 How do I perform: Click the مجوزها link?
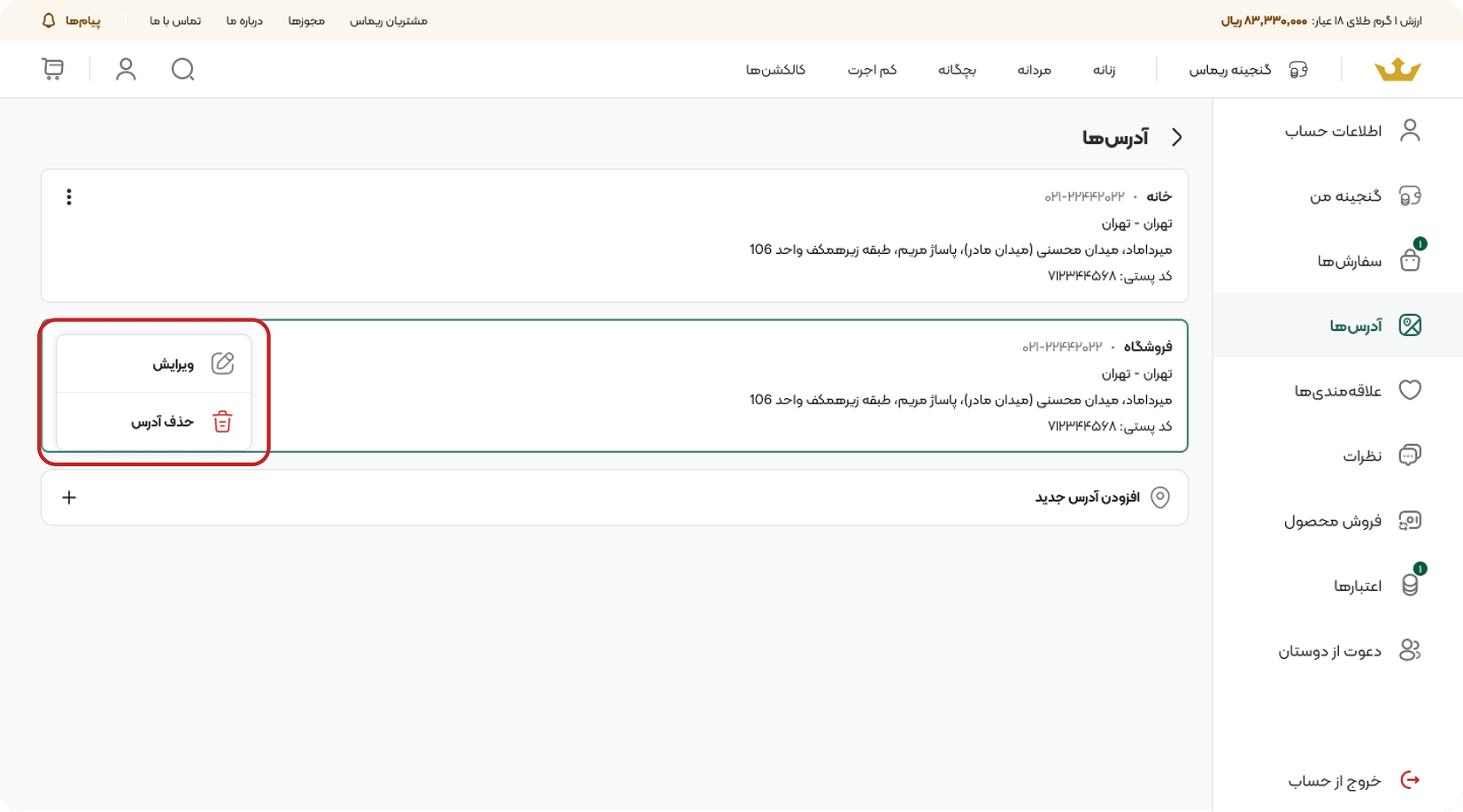(x=306, y=20)
